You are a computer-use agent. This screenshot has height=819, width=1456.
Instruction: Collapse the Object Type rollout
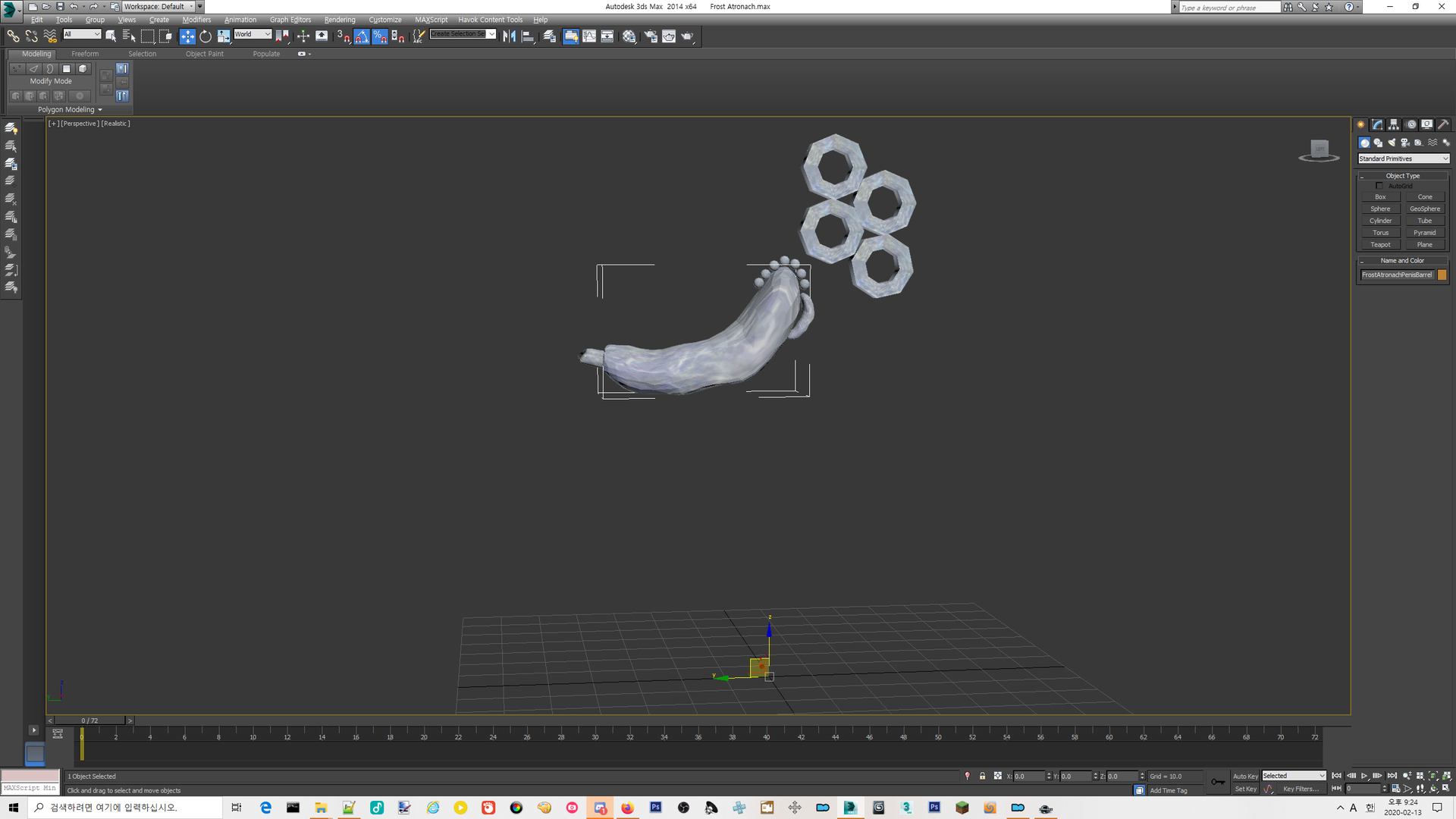(x=1403, y=176)
